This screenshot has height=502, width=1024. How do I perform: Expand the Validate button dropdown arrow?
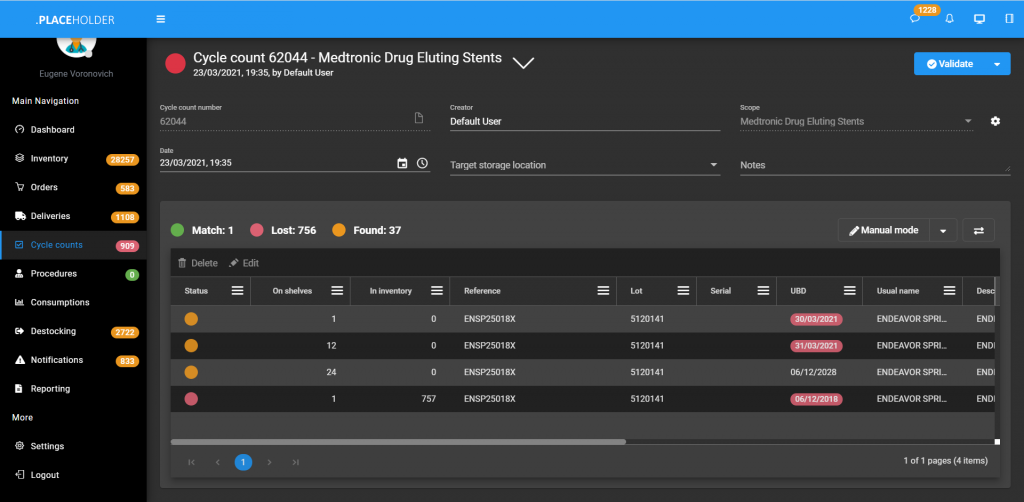(996, 64)
